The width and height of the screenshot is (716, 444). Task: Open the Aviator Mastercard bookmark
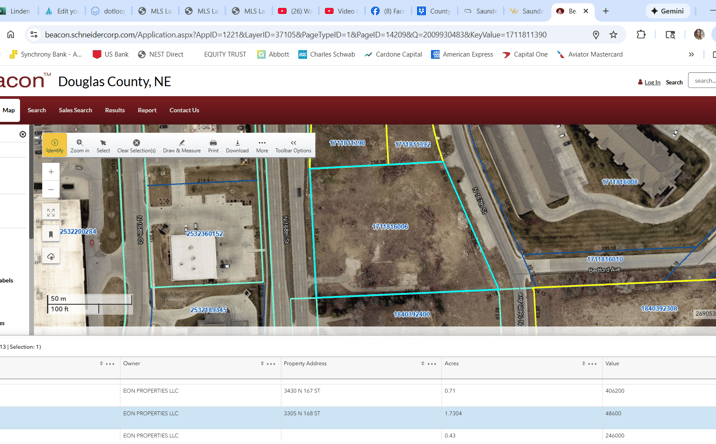point(590,54)
